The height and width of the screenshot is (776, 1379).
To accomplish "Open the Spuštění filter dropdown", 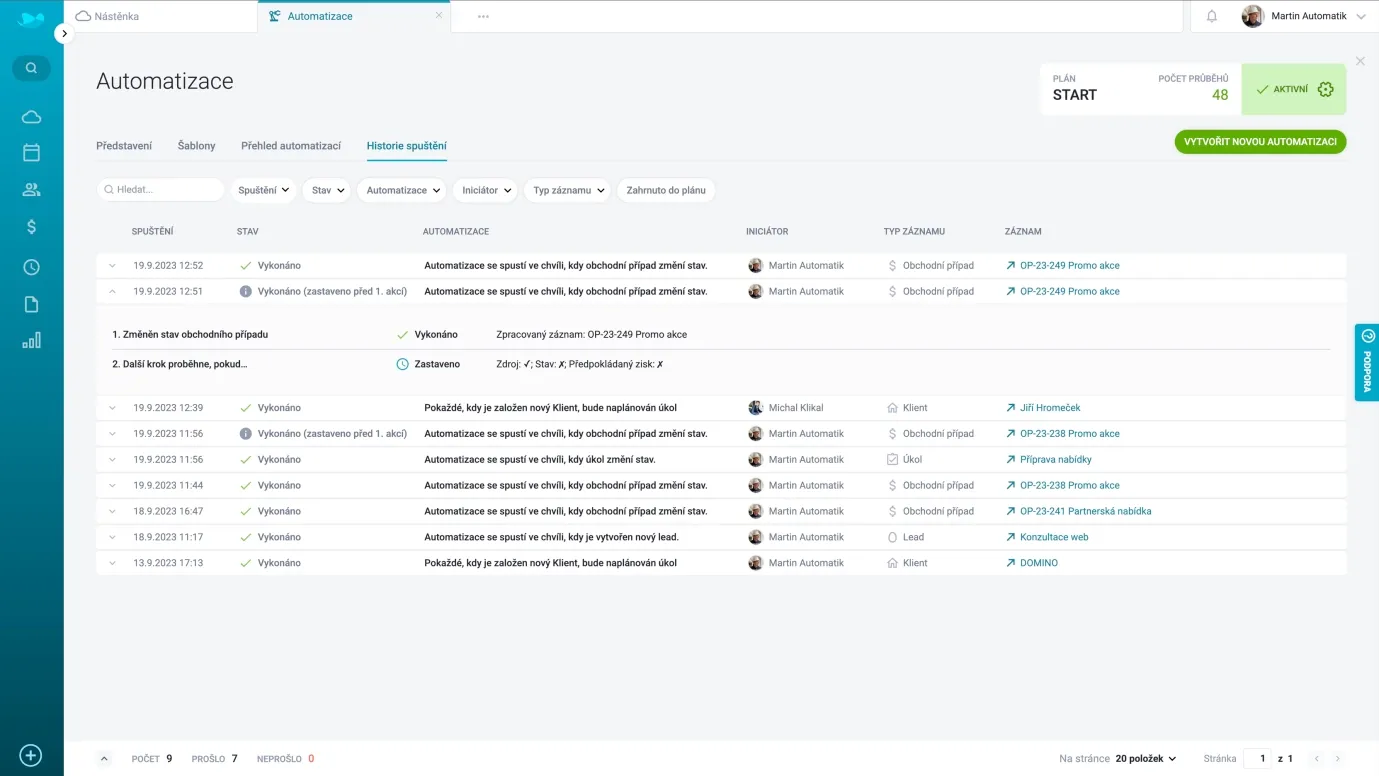I will 263,190.
